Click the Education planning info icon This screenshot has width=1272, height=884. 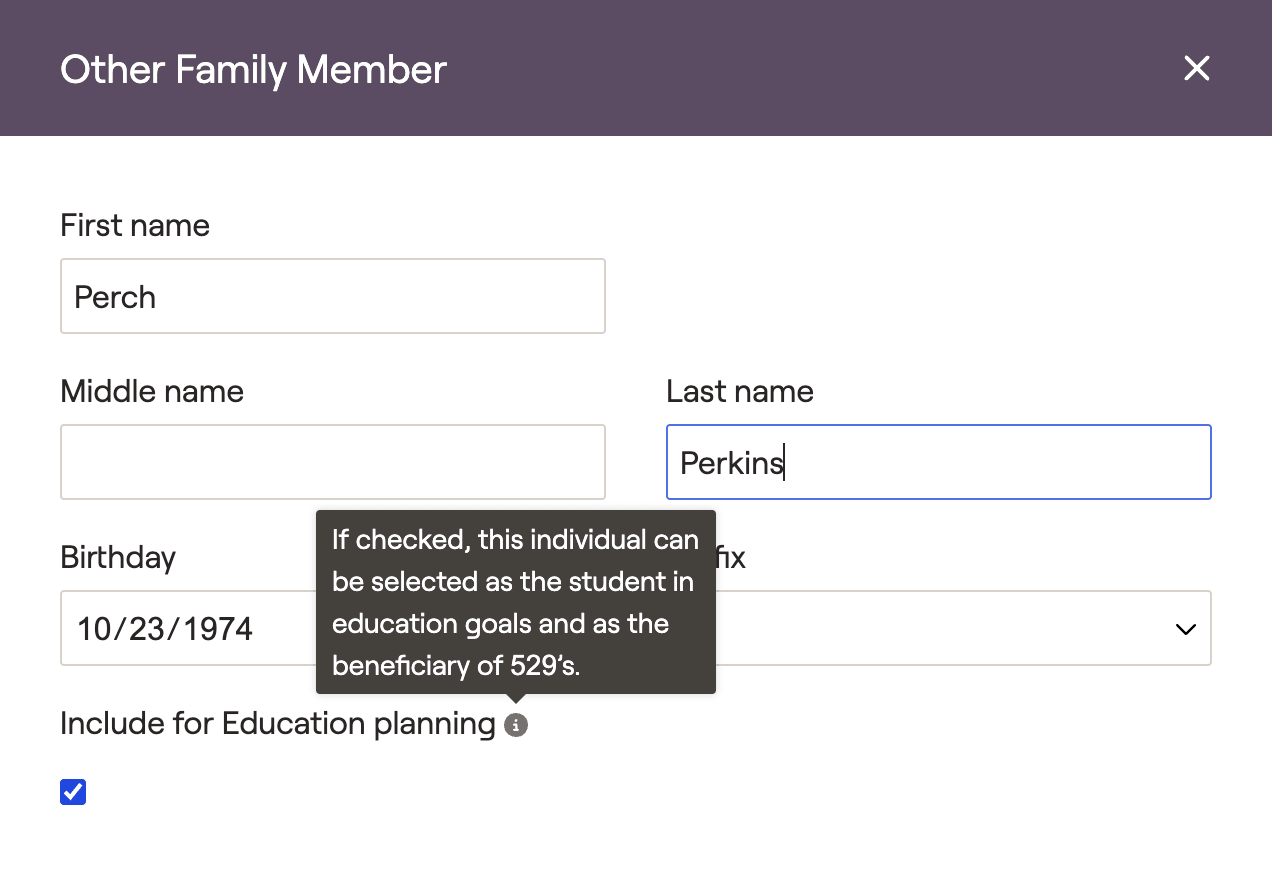coord(516,725)
